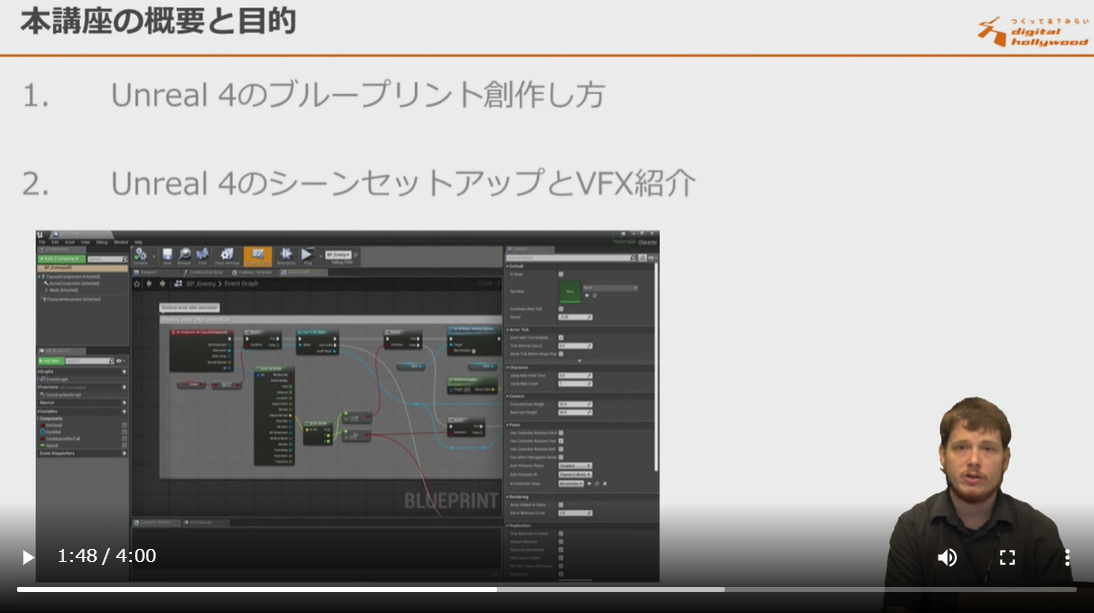
Task: Click the Browse magnifier toolbar icon
Action: (184, 256)
